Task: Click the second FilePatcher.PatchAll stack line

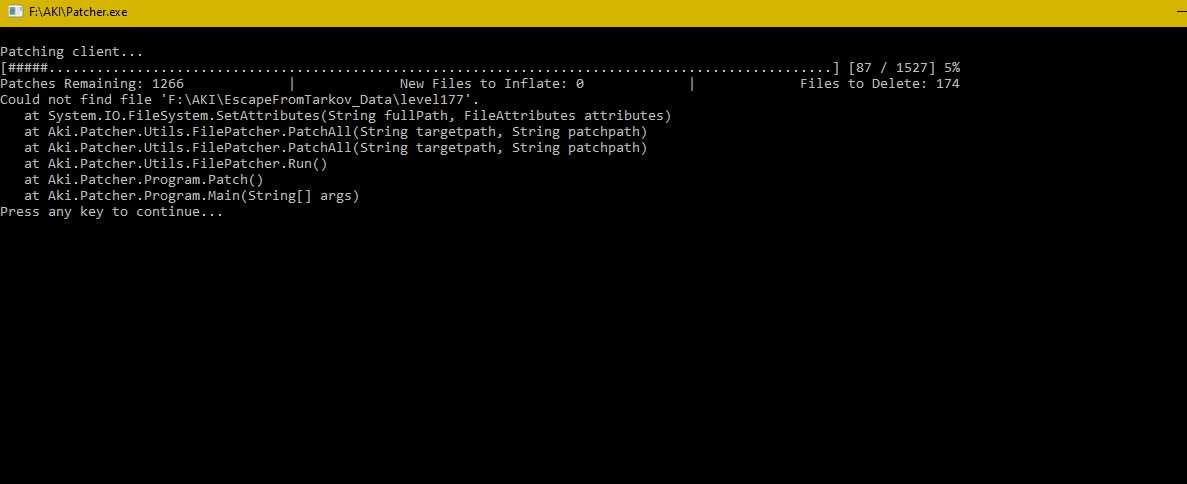Action: (x=335, y=148)
